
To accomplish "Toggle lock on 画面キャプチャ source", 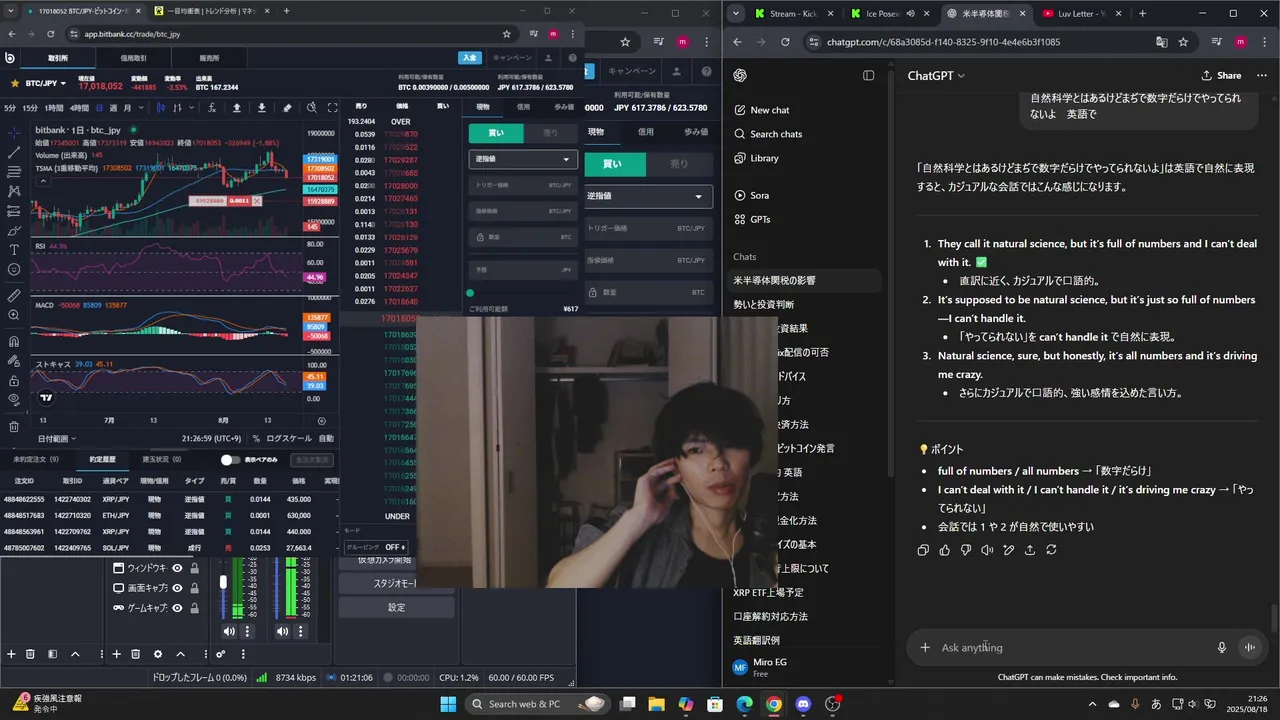I will point(194,588).
